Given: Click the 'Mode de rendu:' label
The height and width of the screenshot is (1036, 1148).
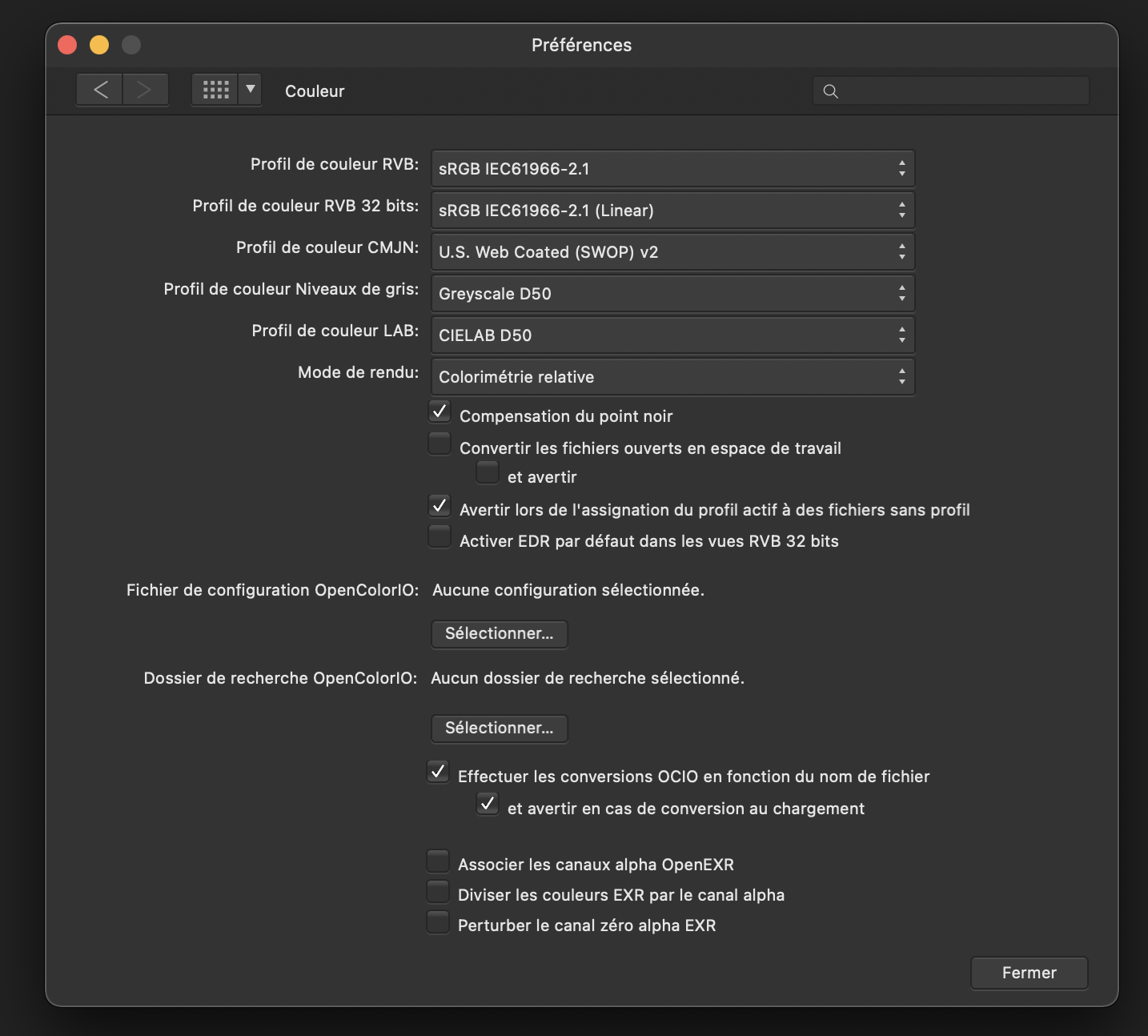Looking at the screenshot, I should pos(358,372).
